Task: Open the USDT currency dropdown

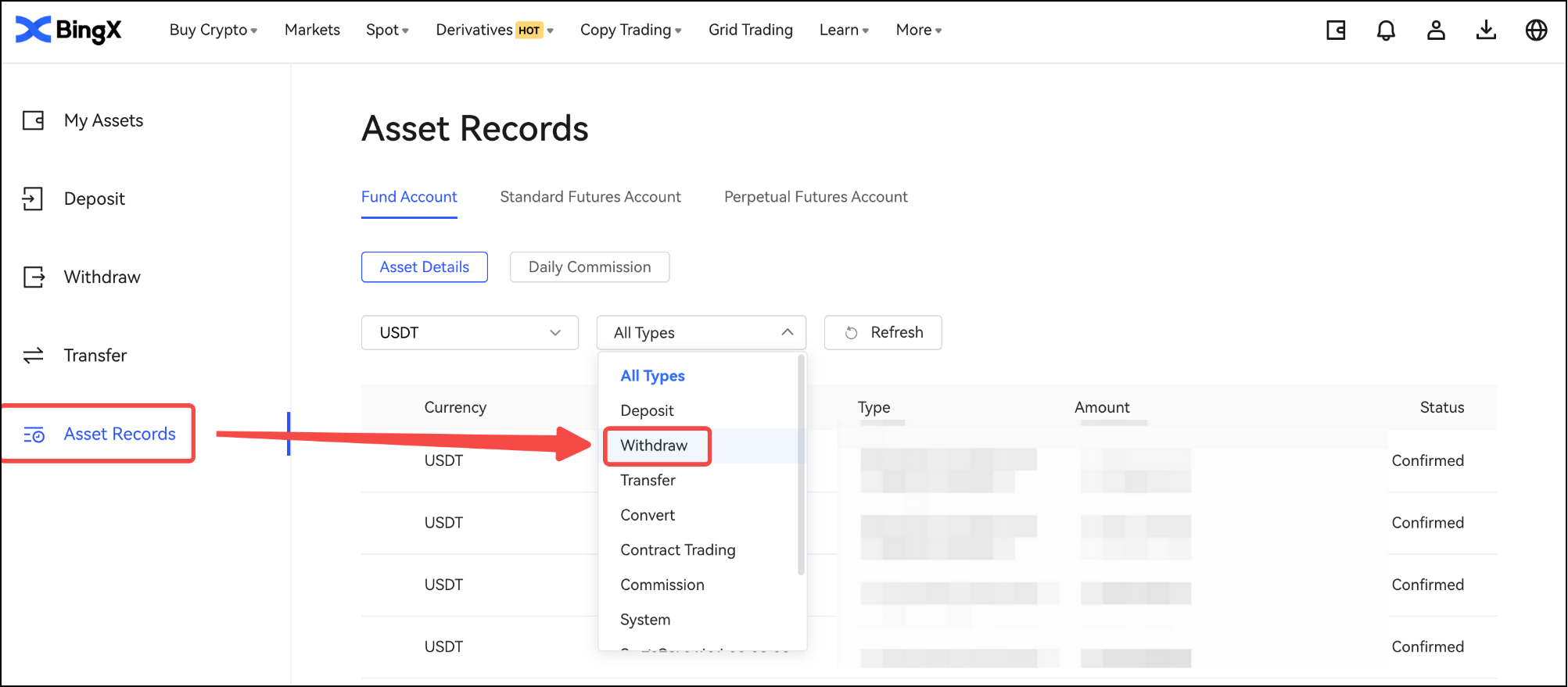Action: [x=470, y=333]
